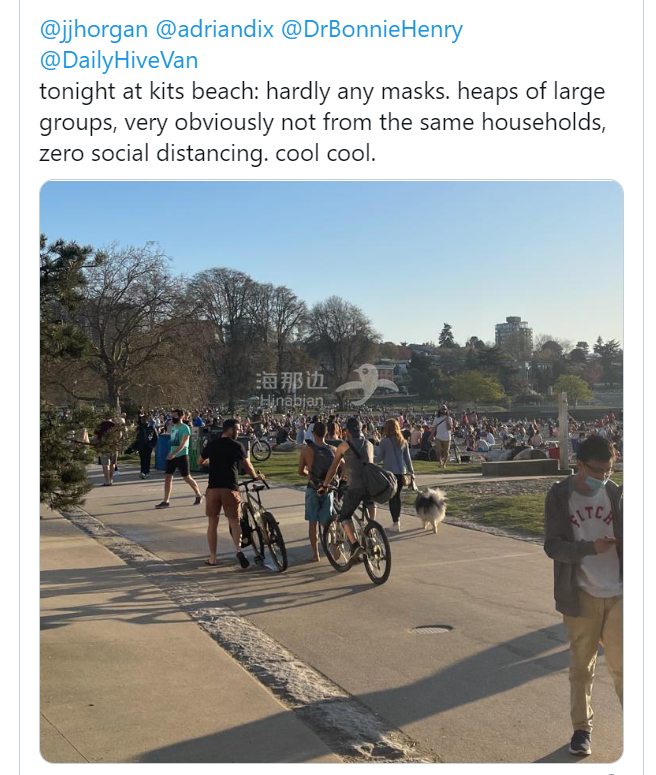The image size is (656, 775).
Task: Click the line mentioning 'same households'
Action: tap(323, 123)
